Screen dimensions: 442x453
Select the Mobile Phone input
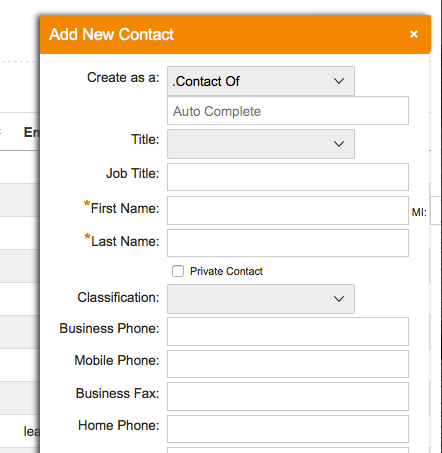[x=288, y=364]
